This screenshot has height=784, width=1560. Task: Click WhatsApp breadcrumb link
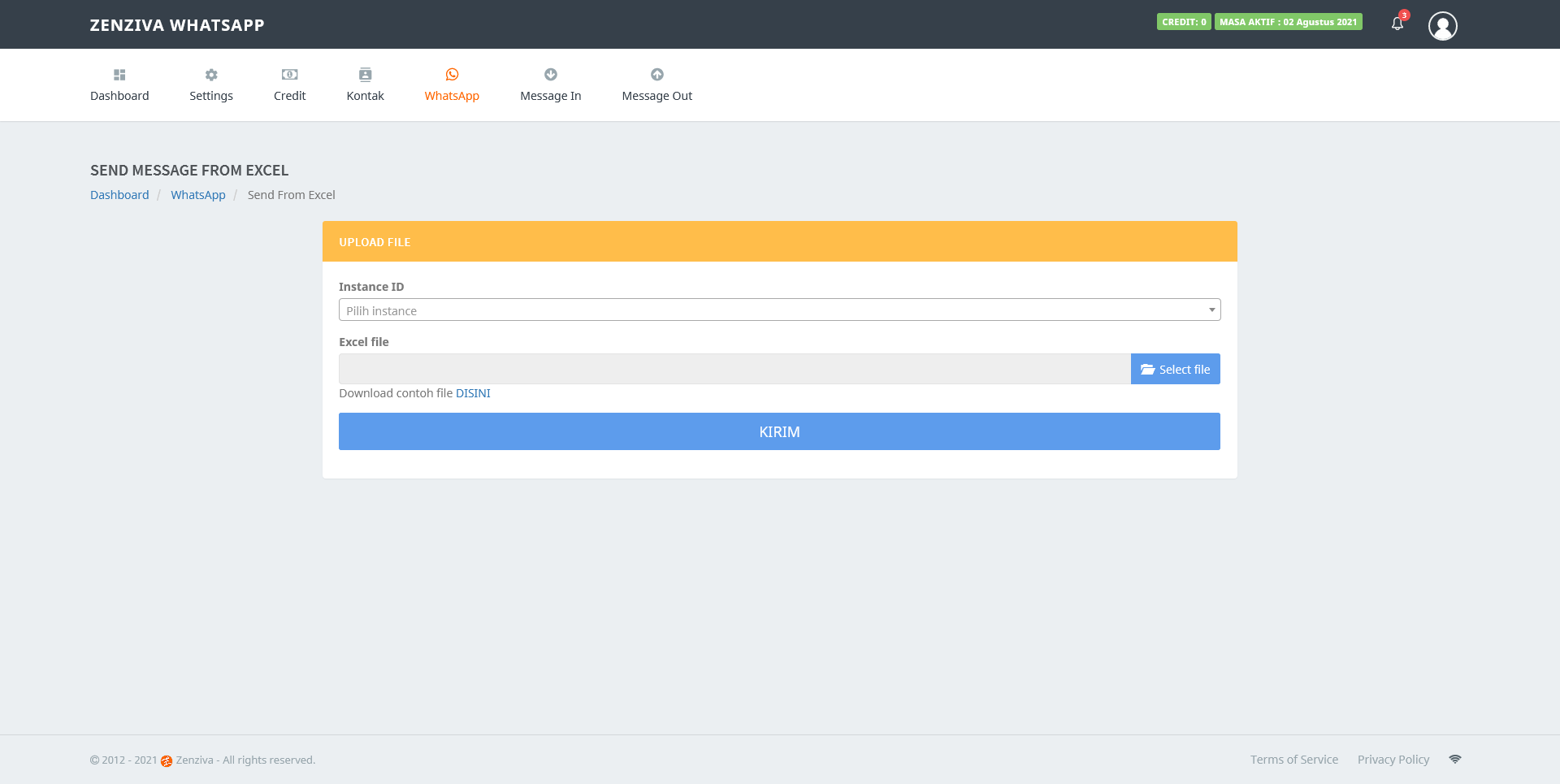[198, 195]
